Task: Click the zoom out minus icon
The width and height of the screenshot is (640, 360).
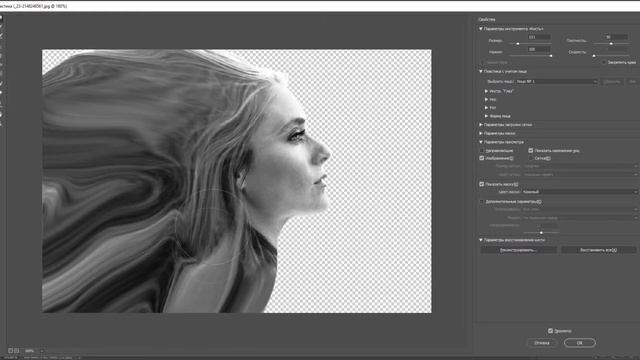Action: (x=10, y=351)
